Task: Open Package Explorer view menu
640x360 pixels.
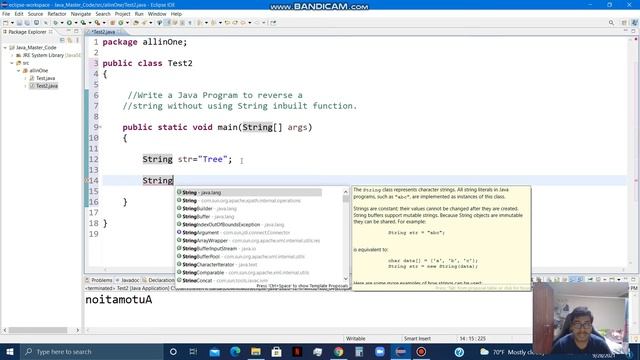Action: pos(77,40)
